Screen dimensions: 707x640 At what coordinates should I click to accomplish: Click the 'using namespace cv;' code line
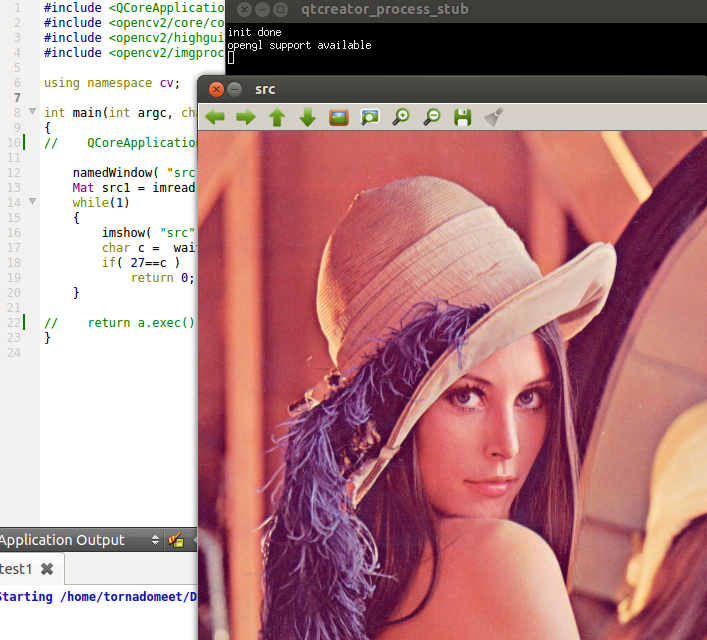[x=112, y=83]
